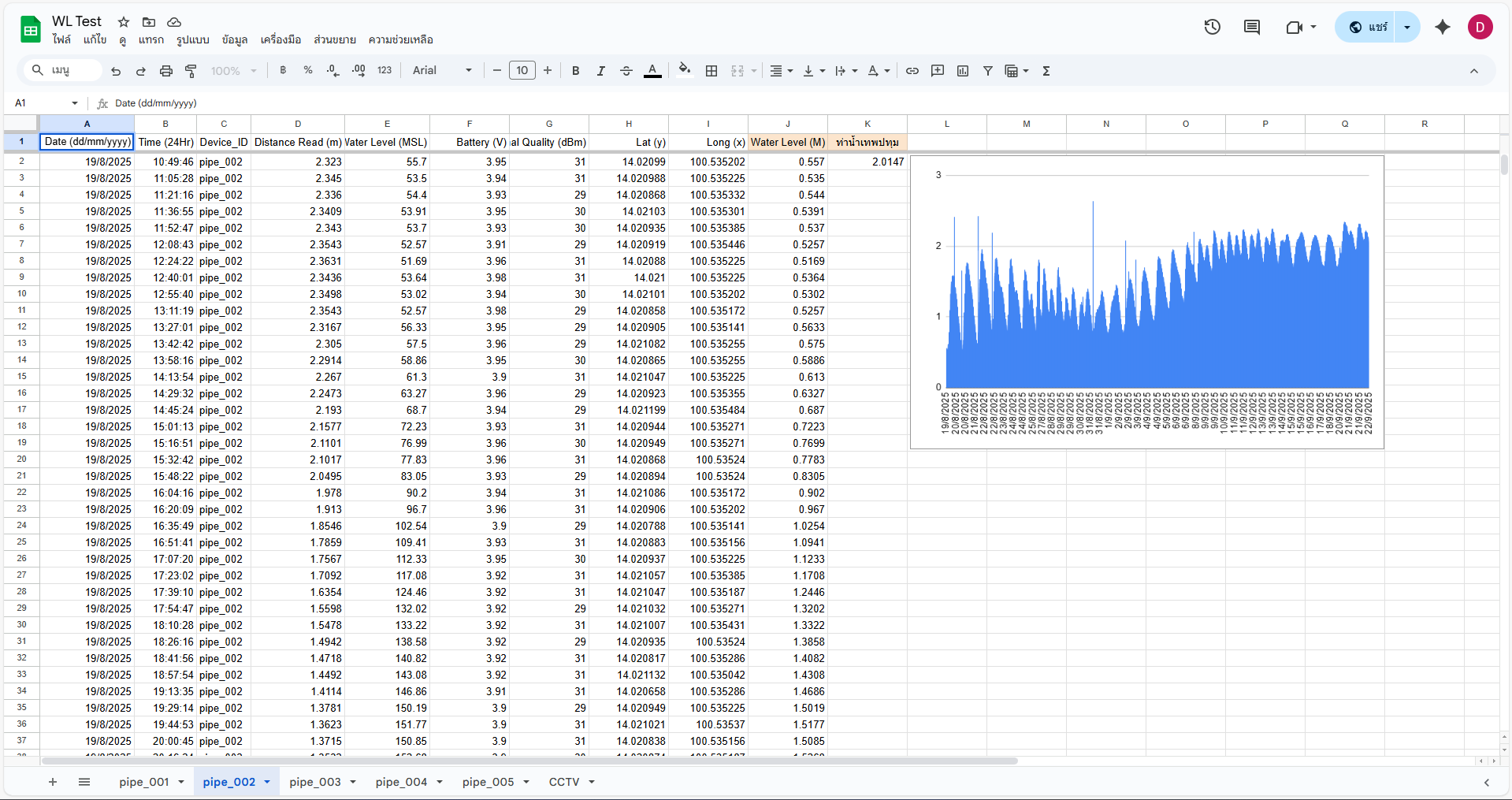Click the font size input field

coord(522,71)
